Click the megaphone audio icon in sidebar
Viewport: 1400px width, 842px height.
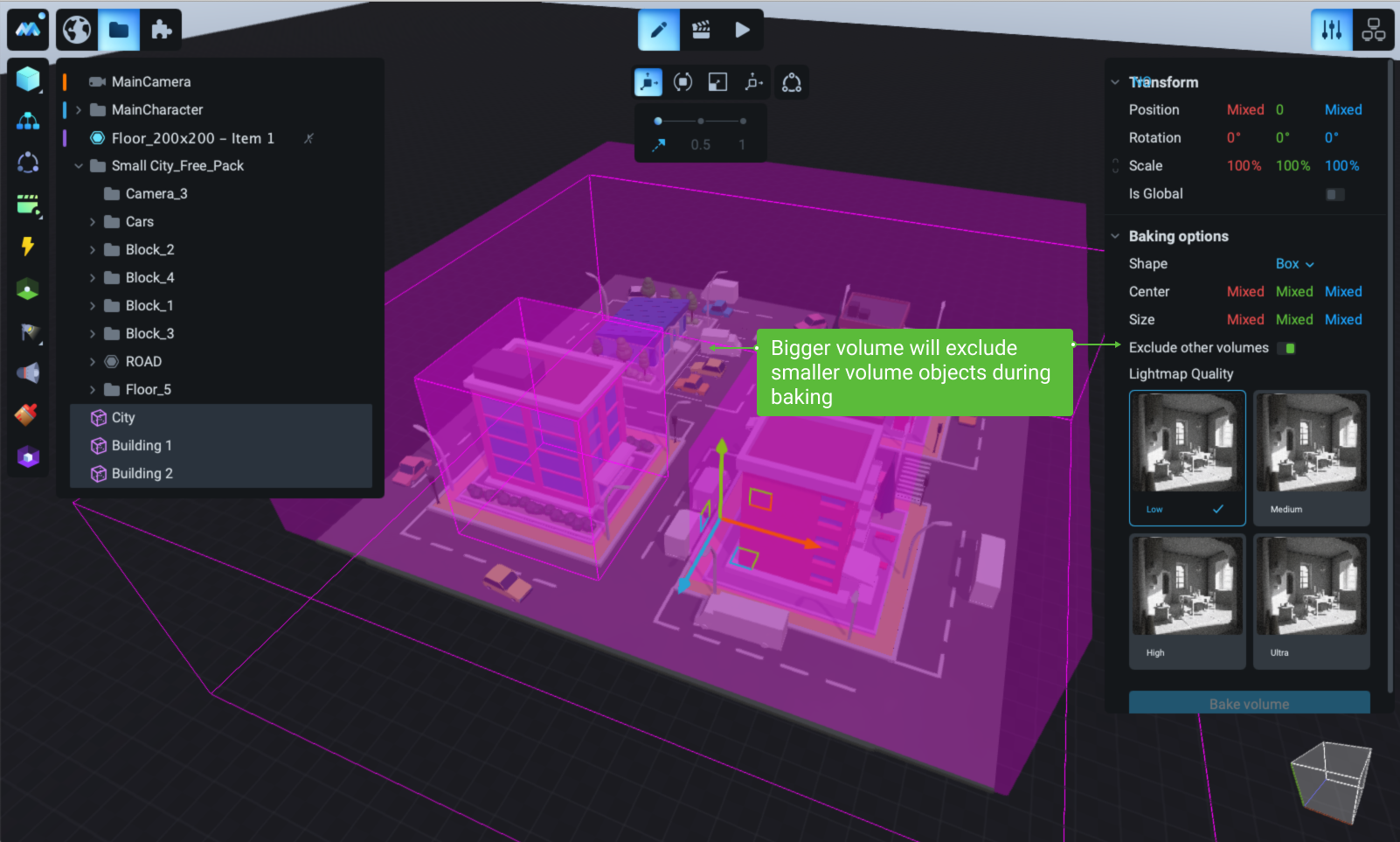28,373
